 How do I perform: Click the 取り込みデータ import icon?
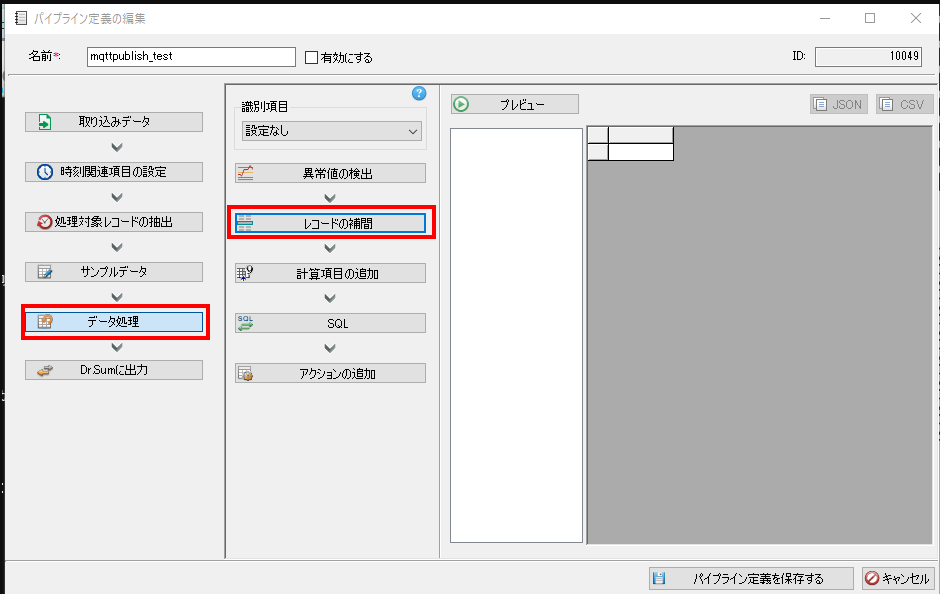45,122
